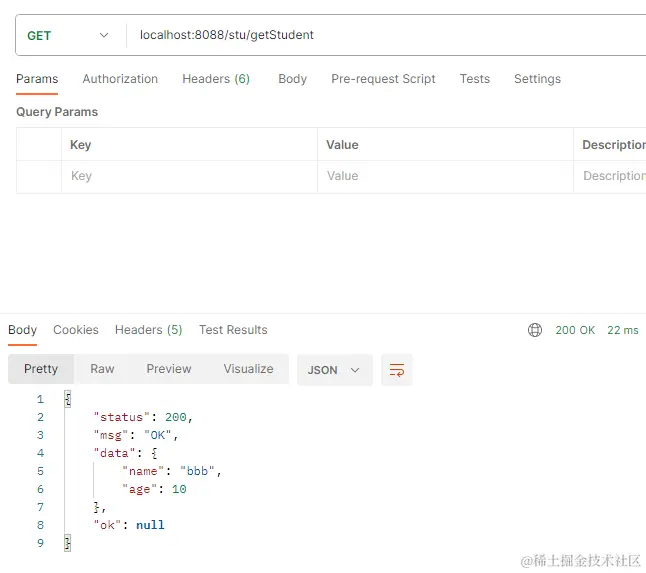Open the Test Results tab

[233, 330]
